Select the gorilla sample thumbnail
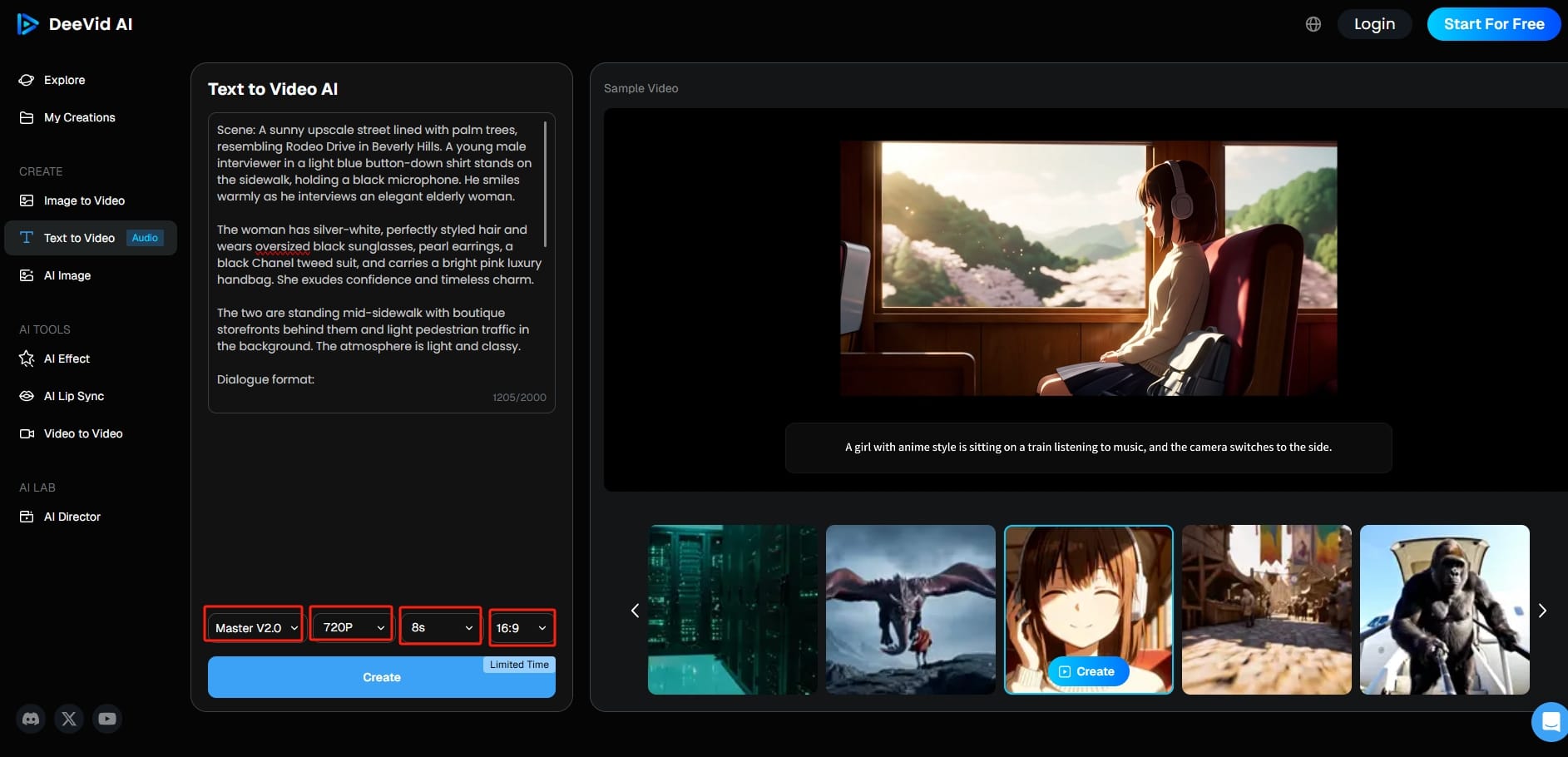Image resolution: width=1568 pixels, height=757 pixels. [x=1445, y=610]
